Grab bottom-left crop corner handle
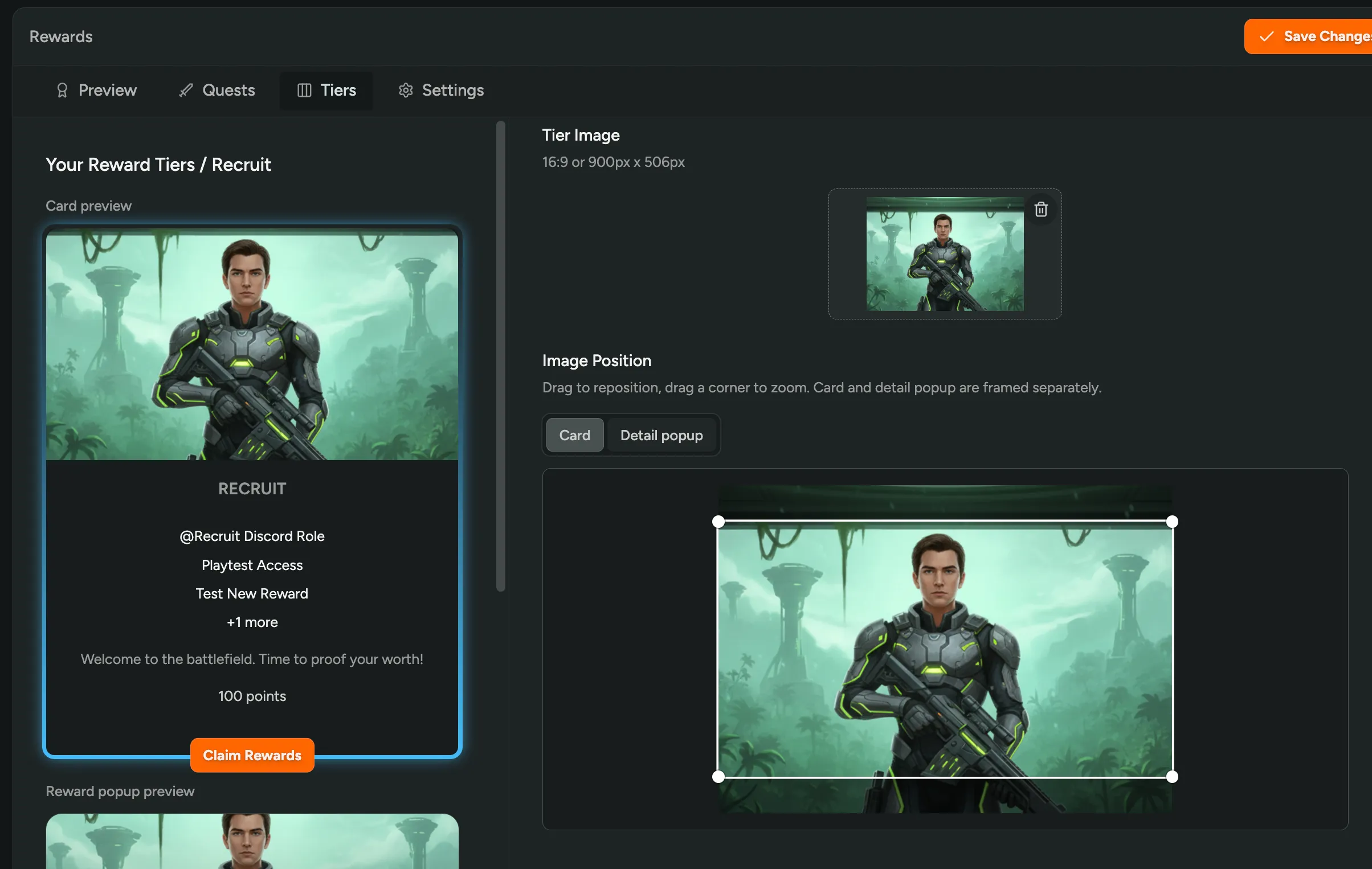 pos(718,777)
